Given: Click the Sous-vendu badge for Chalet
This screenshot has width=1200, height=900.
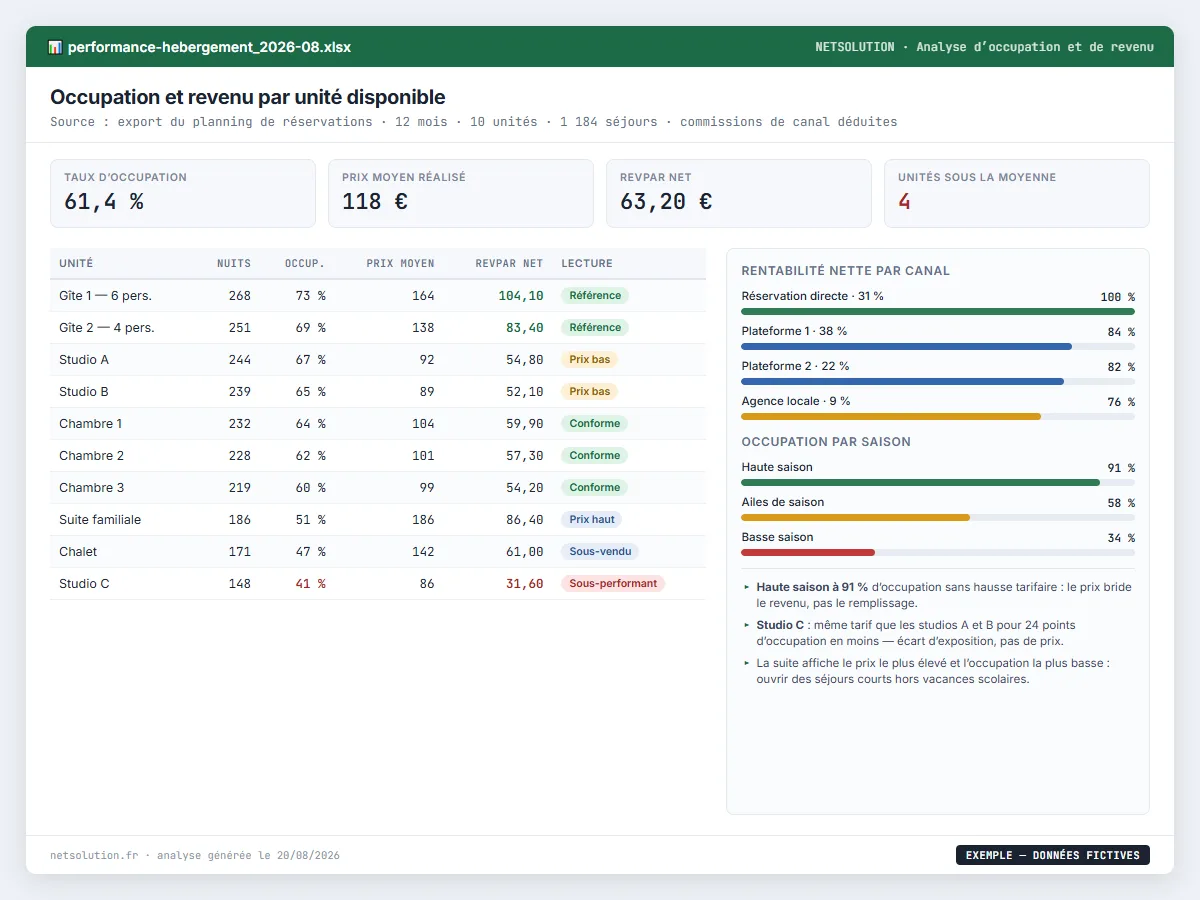Looking at the screenshot, I should [x=600, y=552].
